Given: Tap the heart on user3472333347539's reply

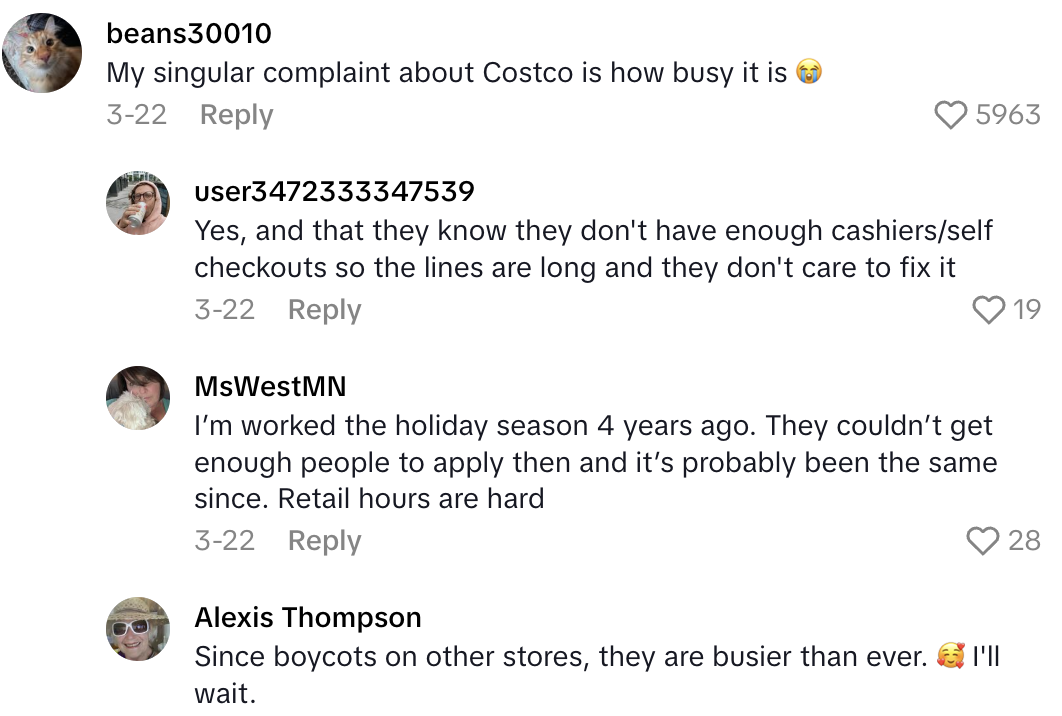Looking at the screenshot, I should (988, 310).
